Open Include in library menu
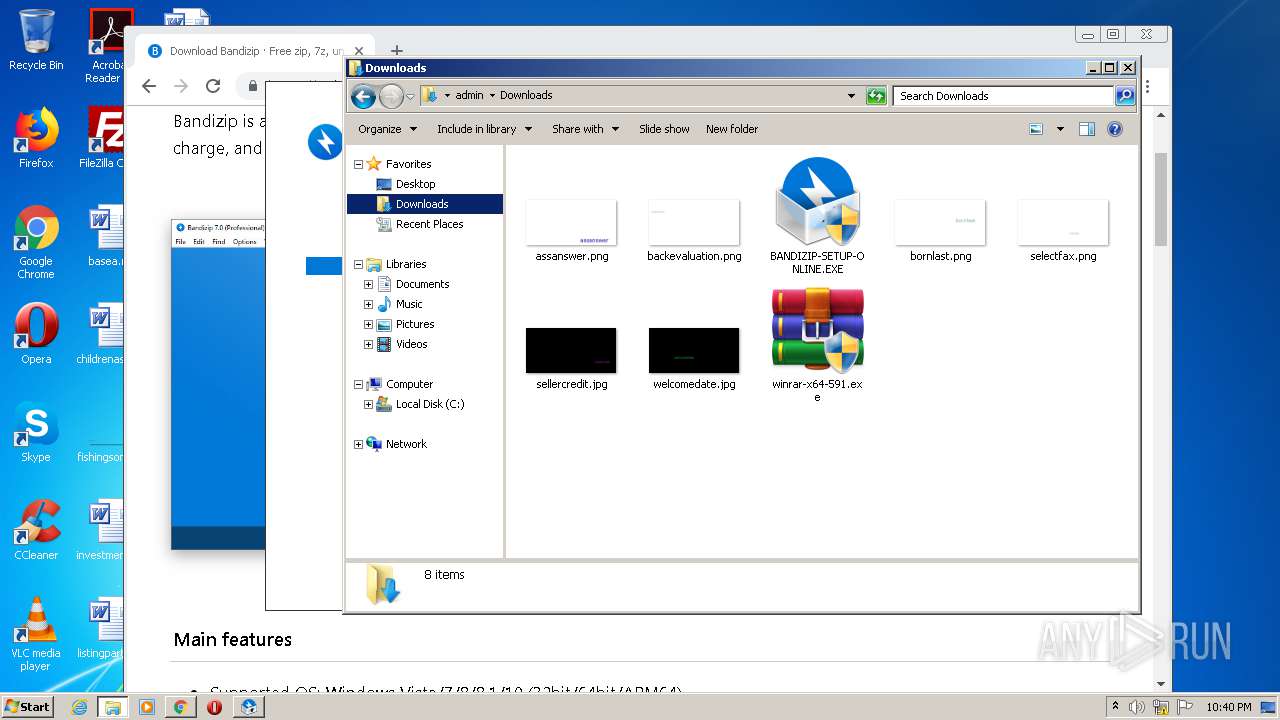This screenshot has width=1280, height=720. [484, 129]
